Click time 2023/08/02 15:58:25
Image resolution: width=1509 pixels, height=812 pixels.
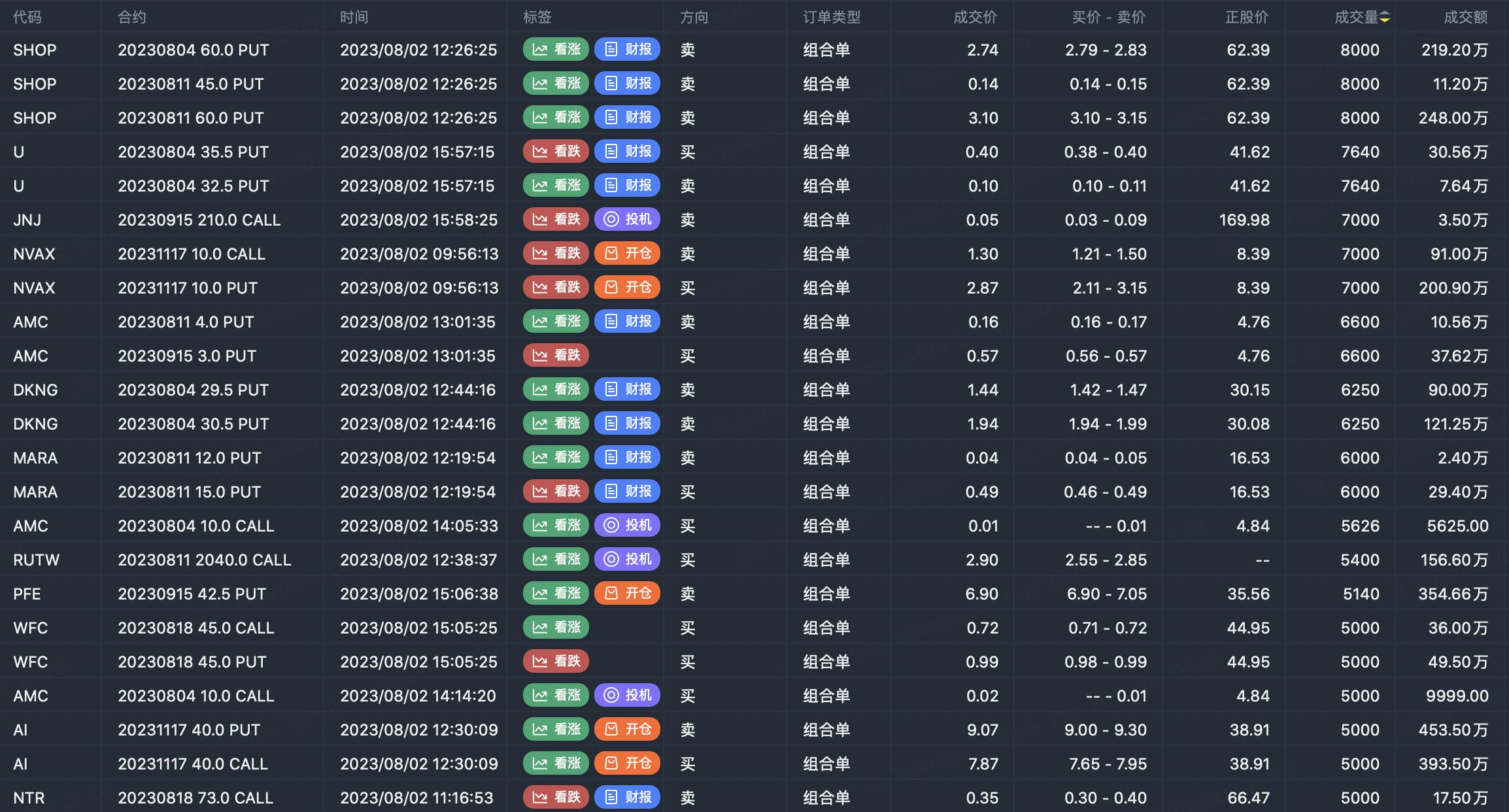[x=419, y=220]
